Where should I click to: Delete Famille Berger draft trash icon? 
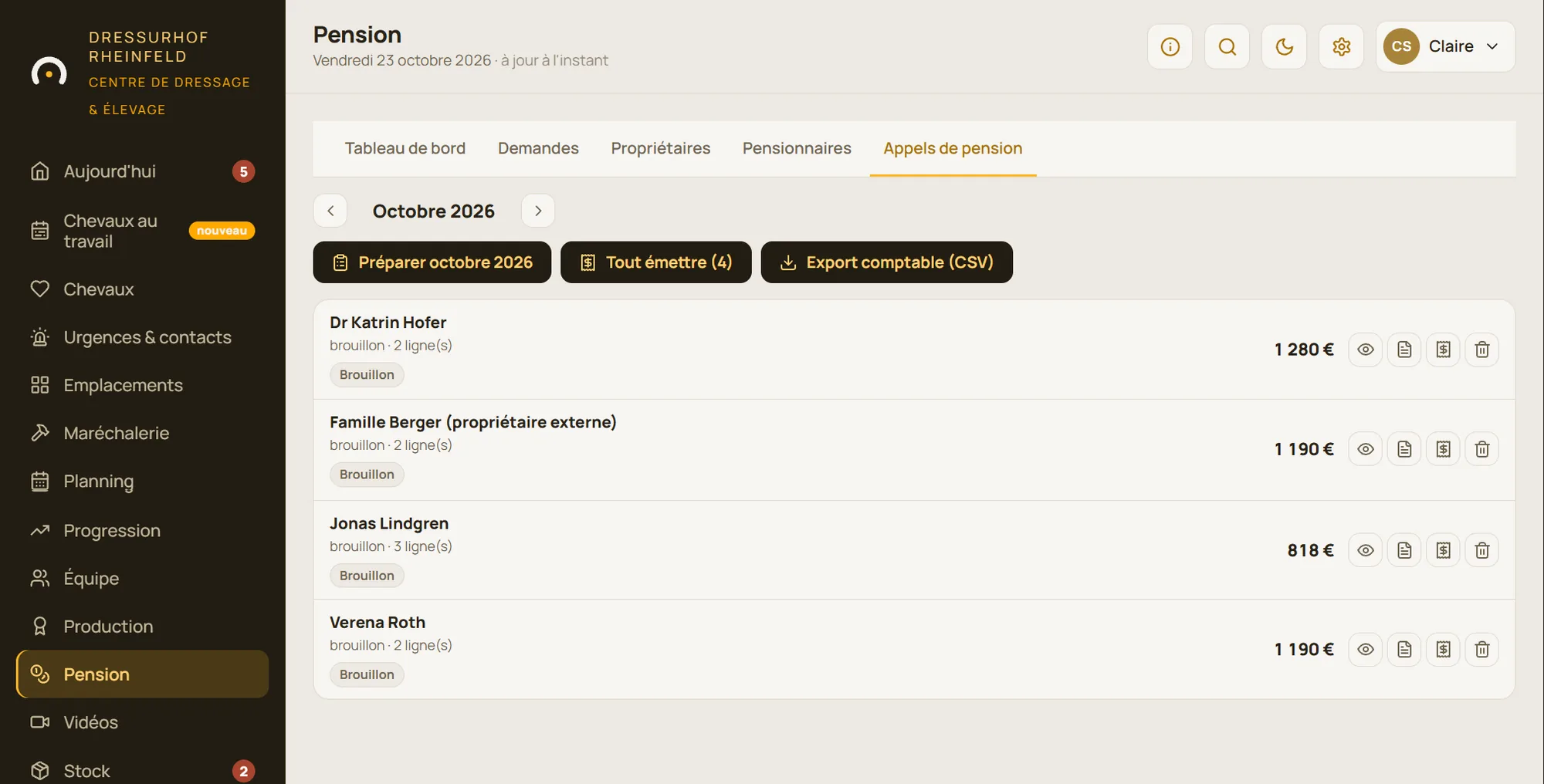click(1481, 449)
